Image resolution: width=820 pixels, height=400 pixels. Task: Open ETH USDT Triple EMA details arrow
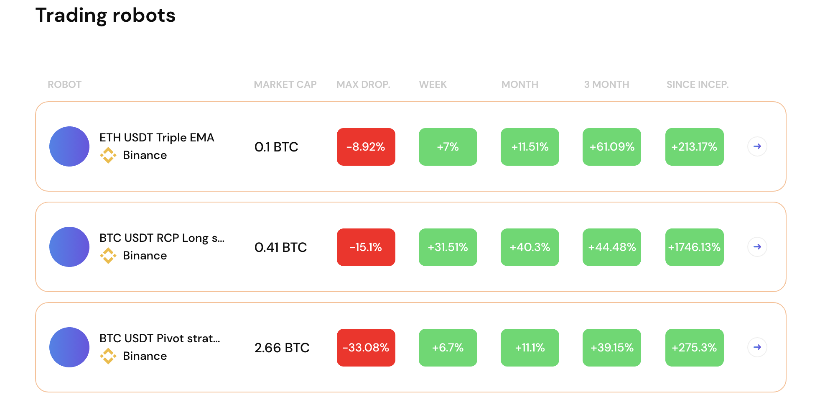[x=757, y=147]
